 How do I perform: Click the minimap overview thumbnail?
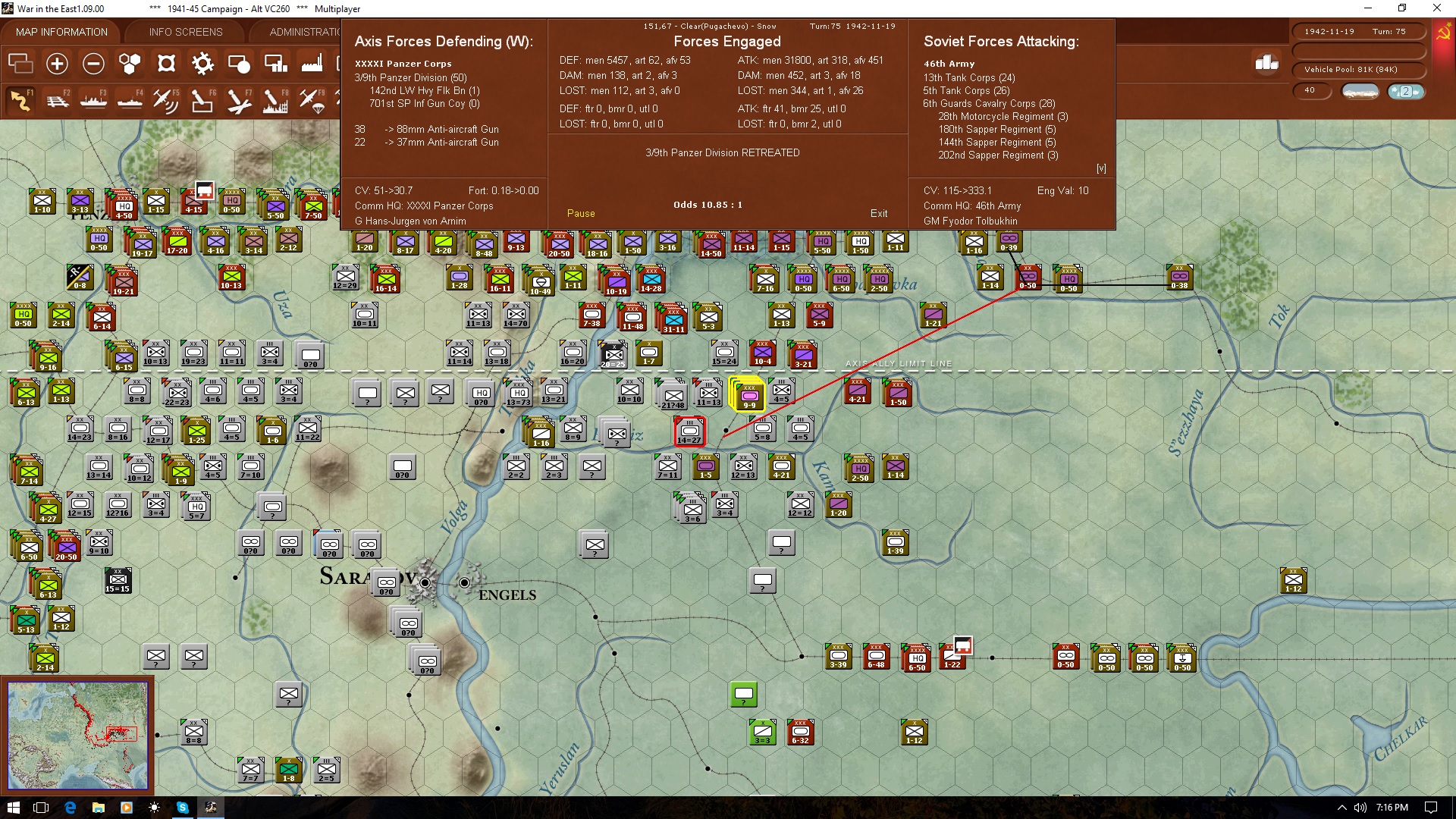click(x=77, y=736)
